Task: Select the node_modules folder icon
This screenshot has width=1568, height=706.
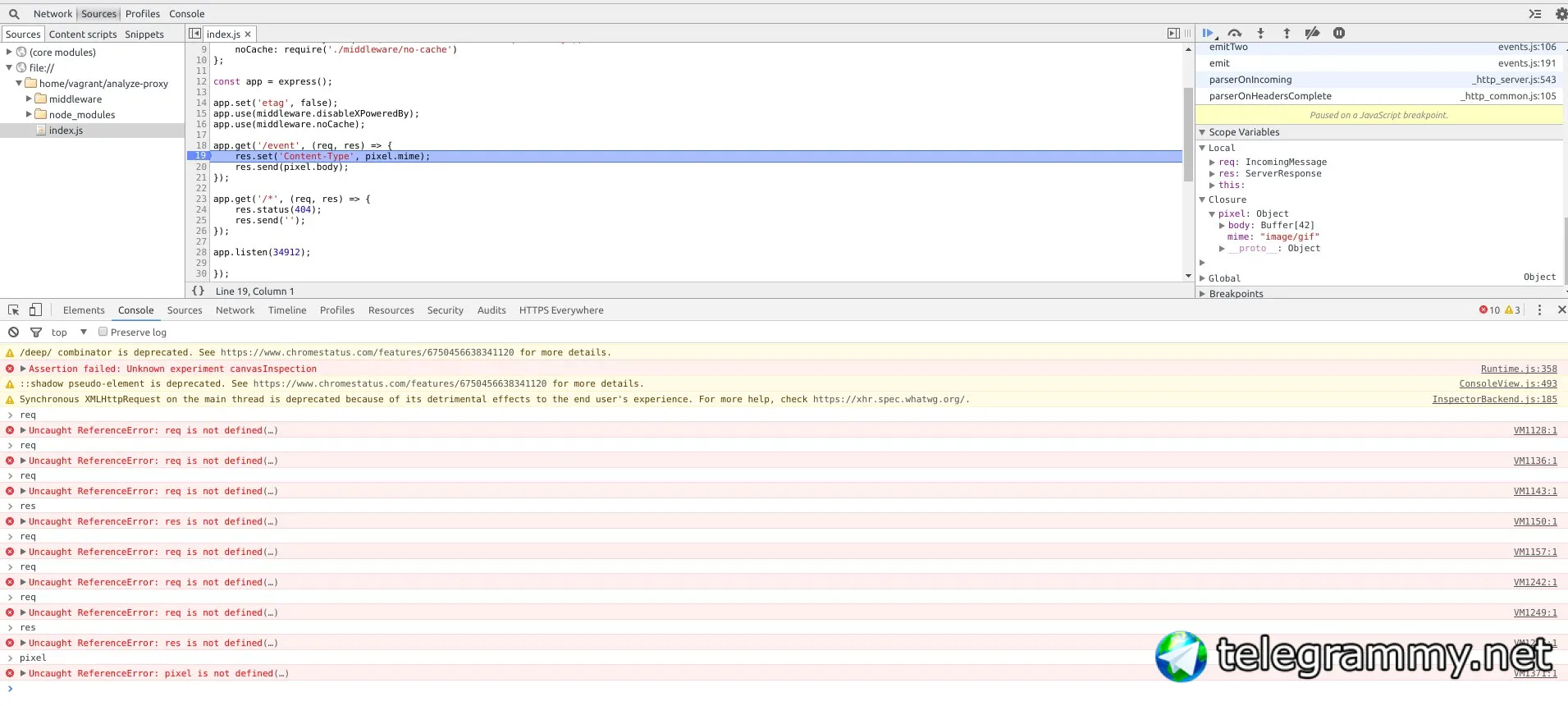Action: click(x=40, y=115)
